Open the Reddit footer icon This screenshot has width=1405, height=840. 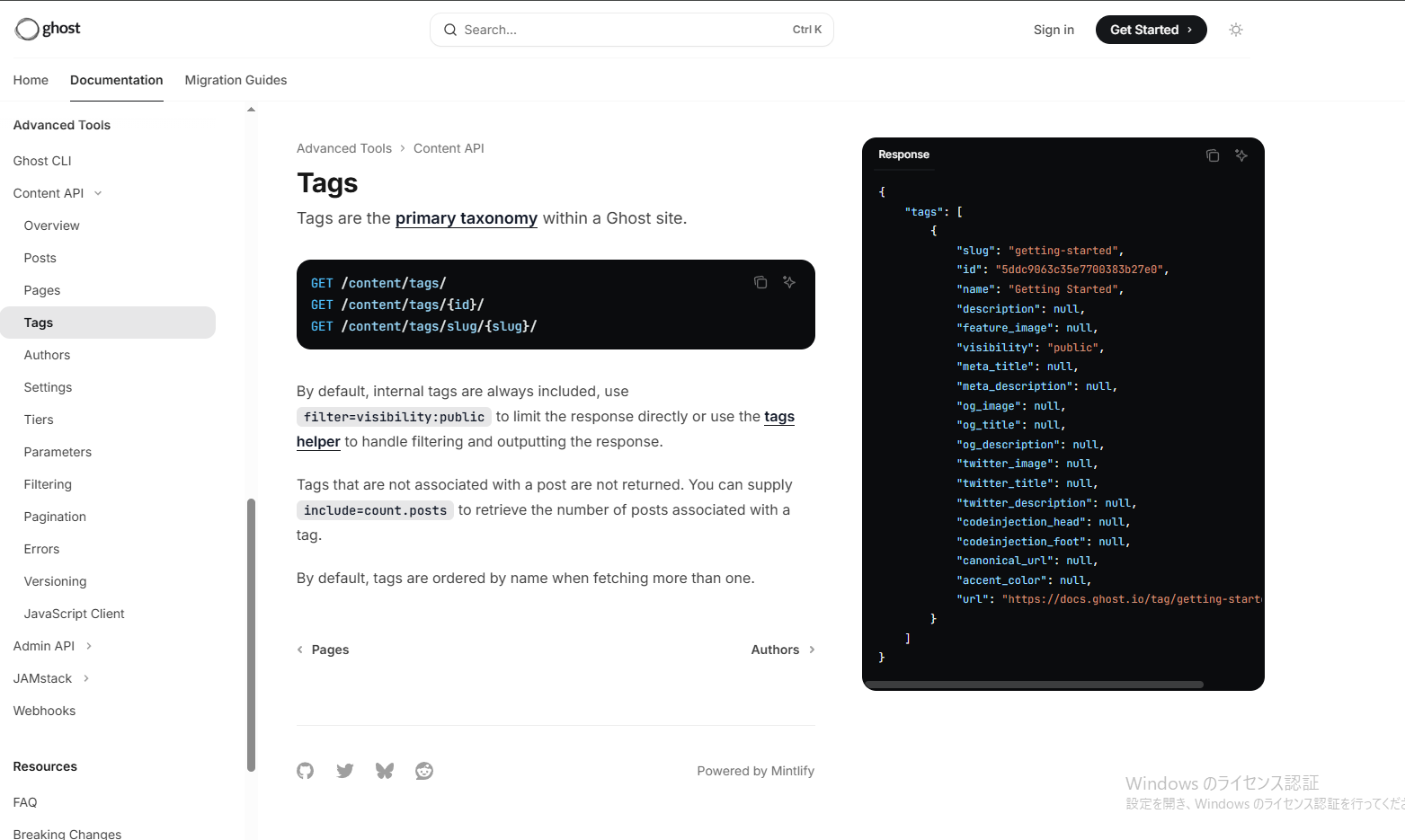(424, 771)
